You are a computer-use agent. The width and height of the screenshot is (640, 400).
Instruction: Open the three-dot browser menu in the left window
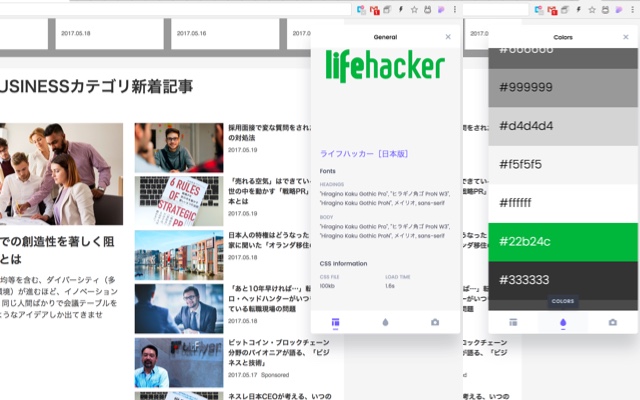(455, 9)
